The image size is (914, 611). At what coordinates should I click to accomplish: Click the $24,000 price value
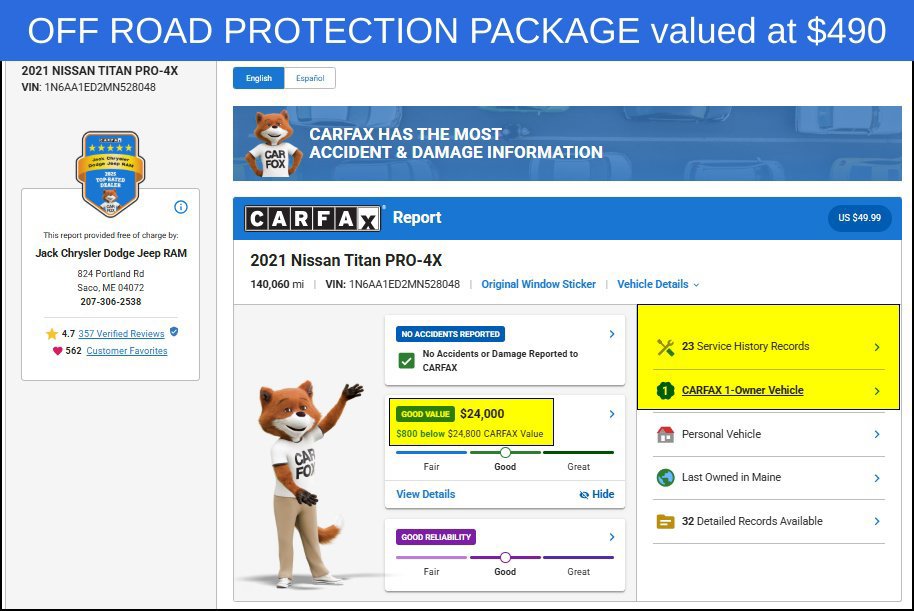482,414
